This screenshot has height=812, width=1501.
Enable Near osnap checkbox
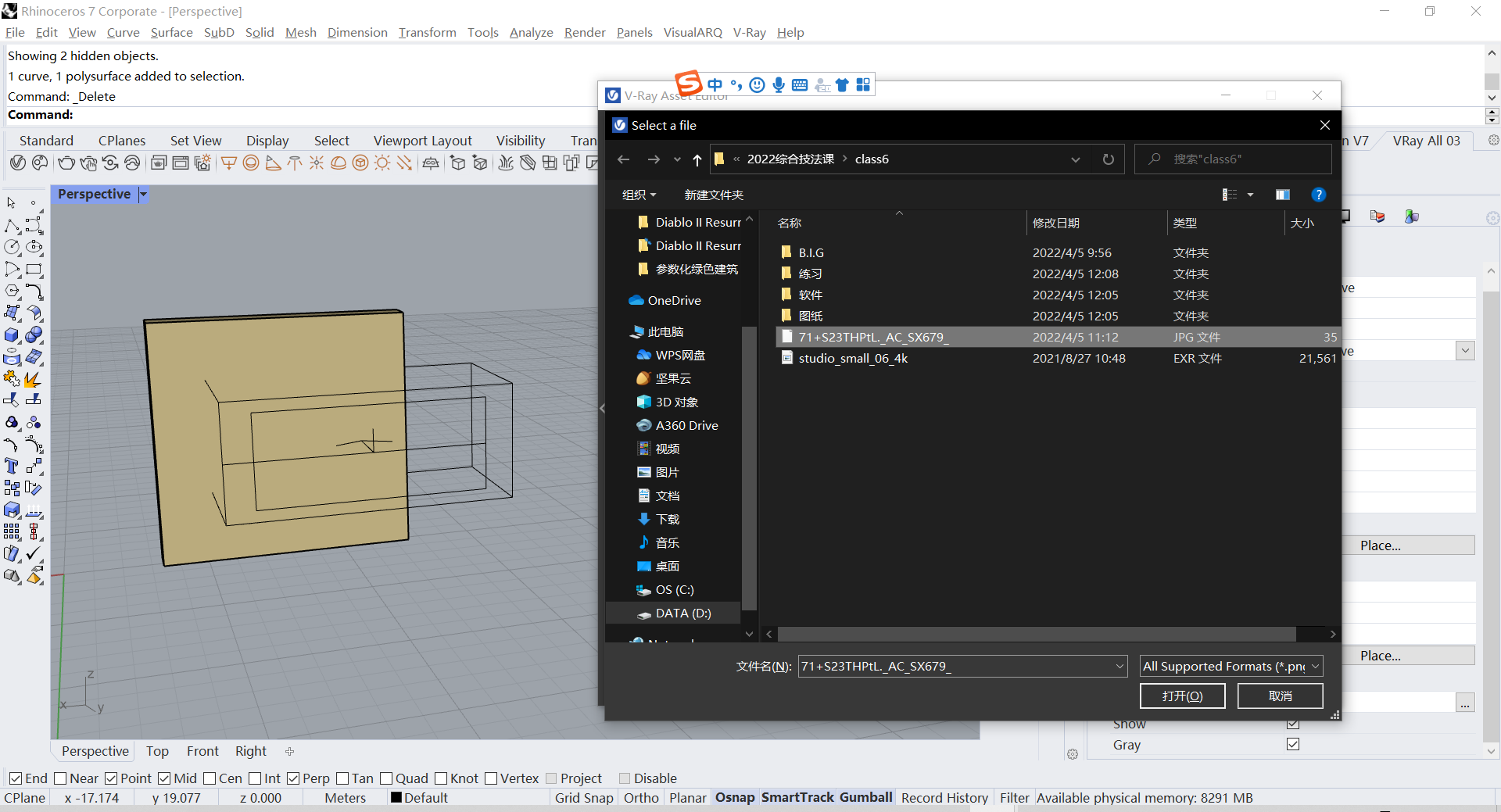(x=60, y=778)
